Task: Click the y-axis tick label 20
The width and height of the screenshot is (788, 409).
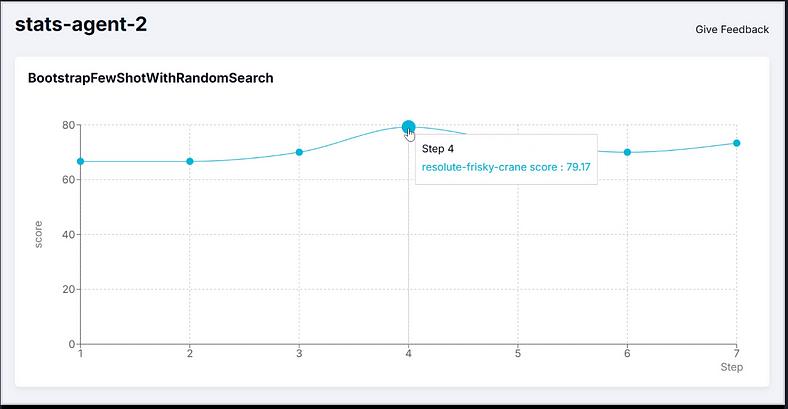Action: click(x=68, y=289)
